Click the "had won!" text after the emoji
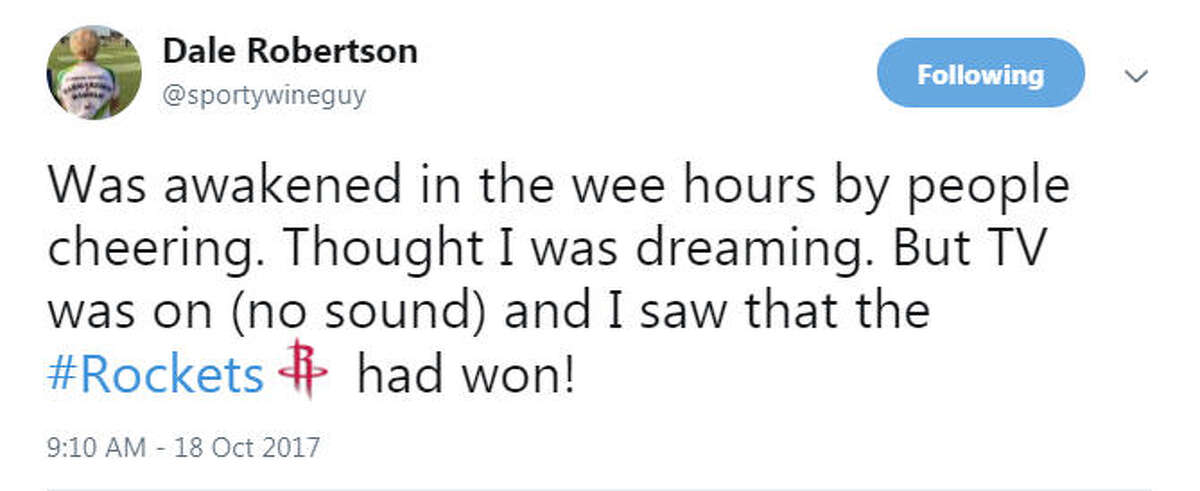The height and width of the screenshot is (491, 1200). coord(466,374)
